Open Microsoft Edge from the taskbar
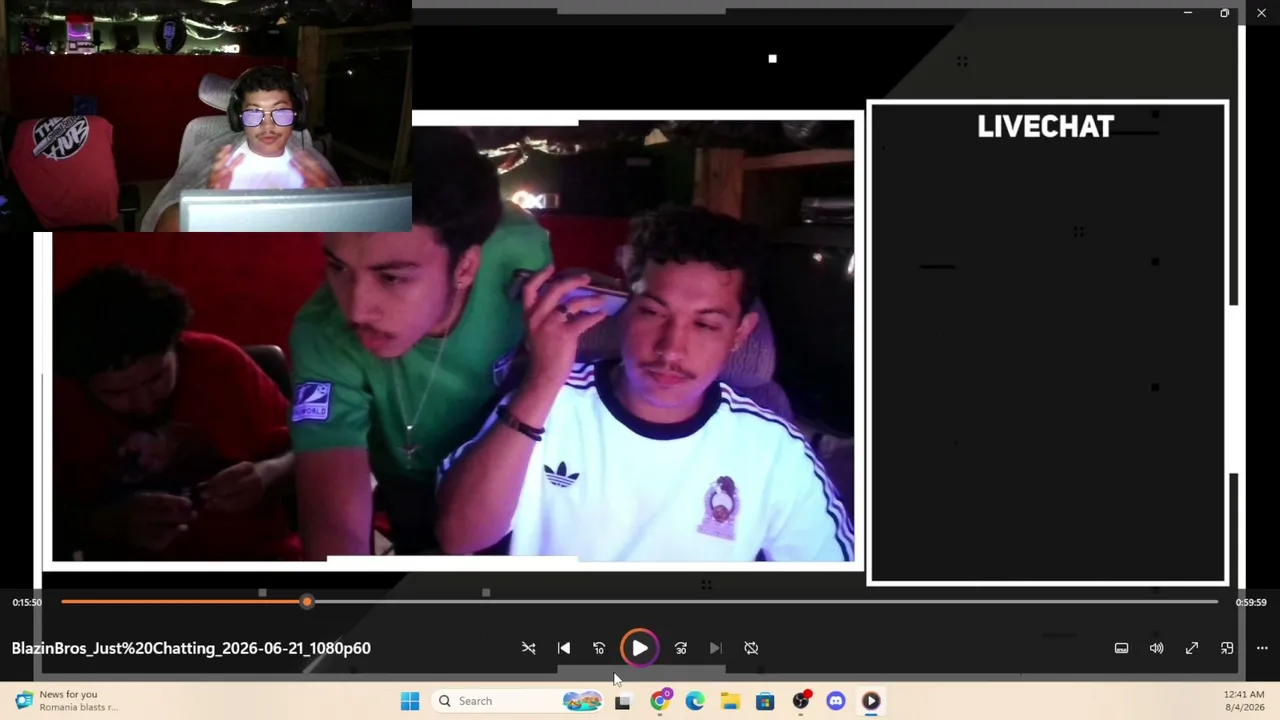The image size is (1280, 720). click(695, 701)
